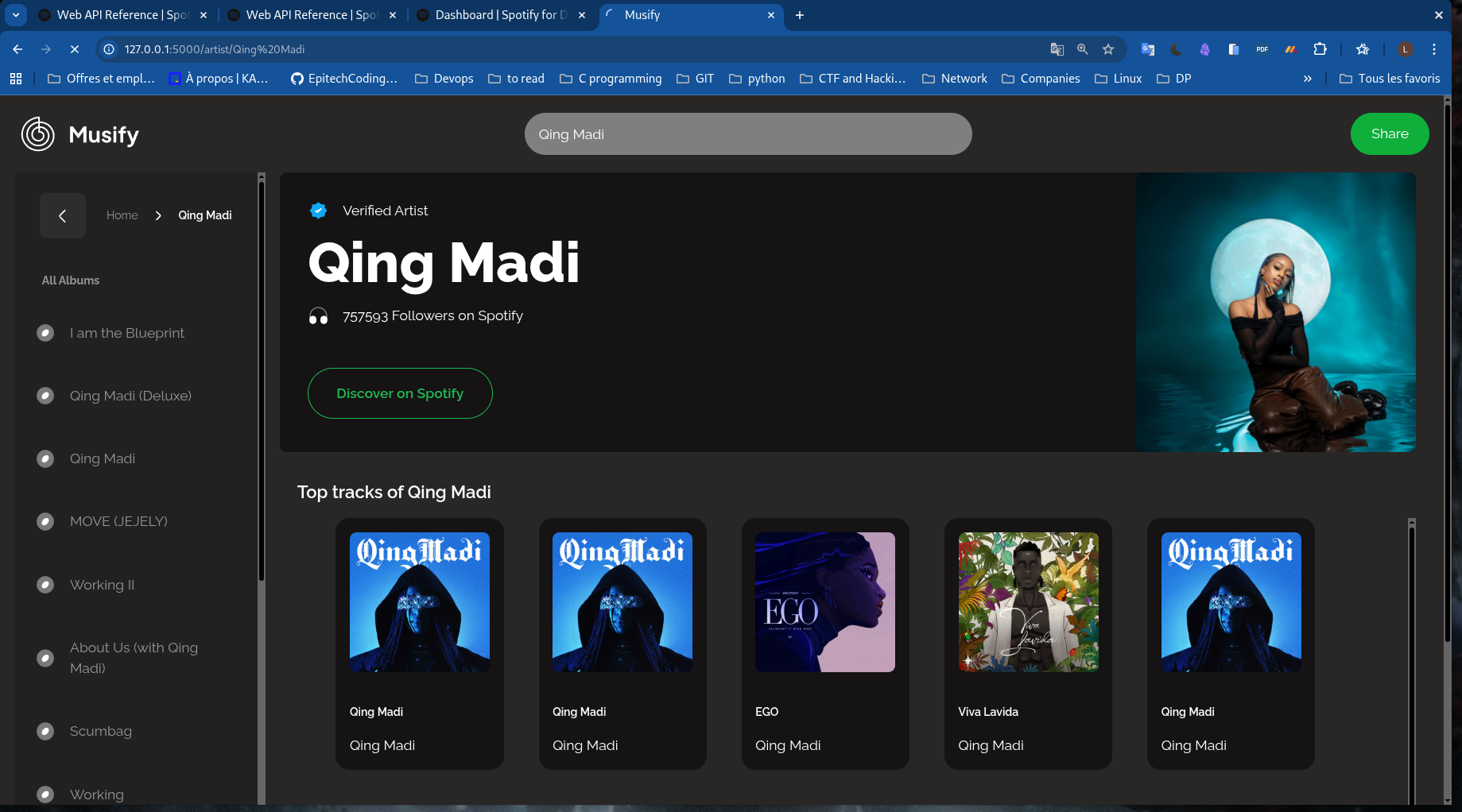Click the browser address bar URL
This screenshot has height=812, width=1462.
click(x=215, y=49)
